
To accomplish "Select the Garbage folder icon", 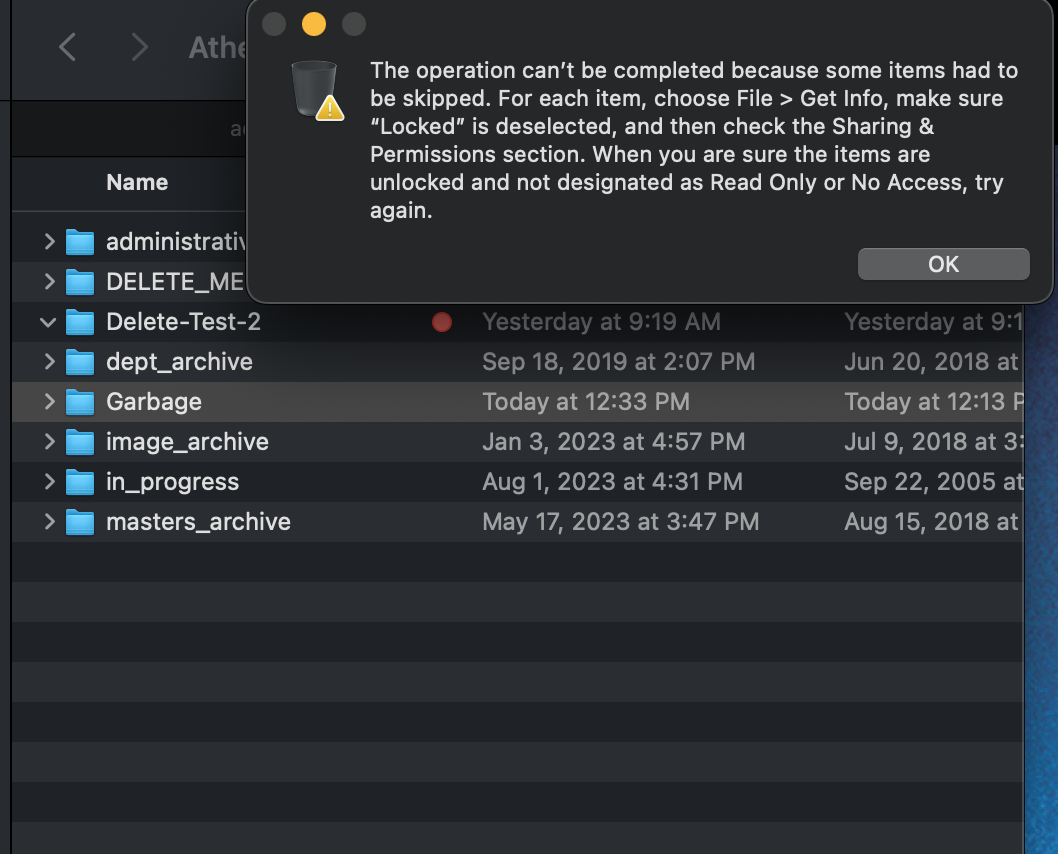I will (x=80, y=402).
